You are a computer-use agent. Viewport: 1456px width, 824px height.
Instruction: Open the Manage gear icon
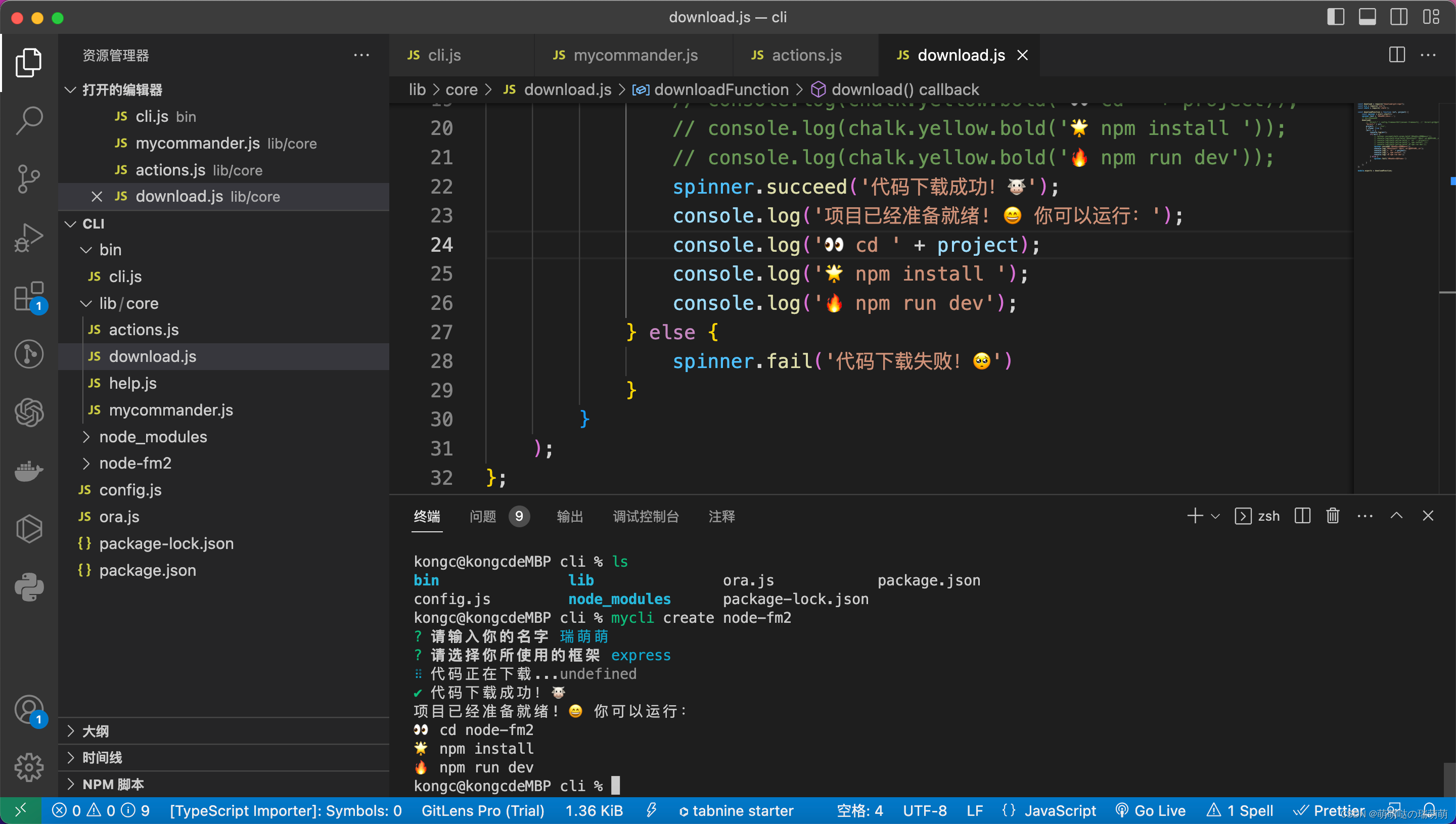29,767
